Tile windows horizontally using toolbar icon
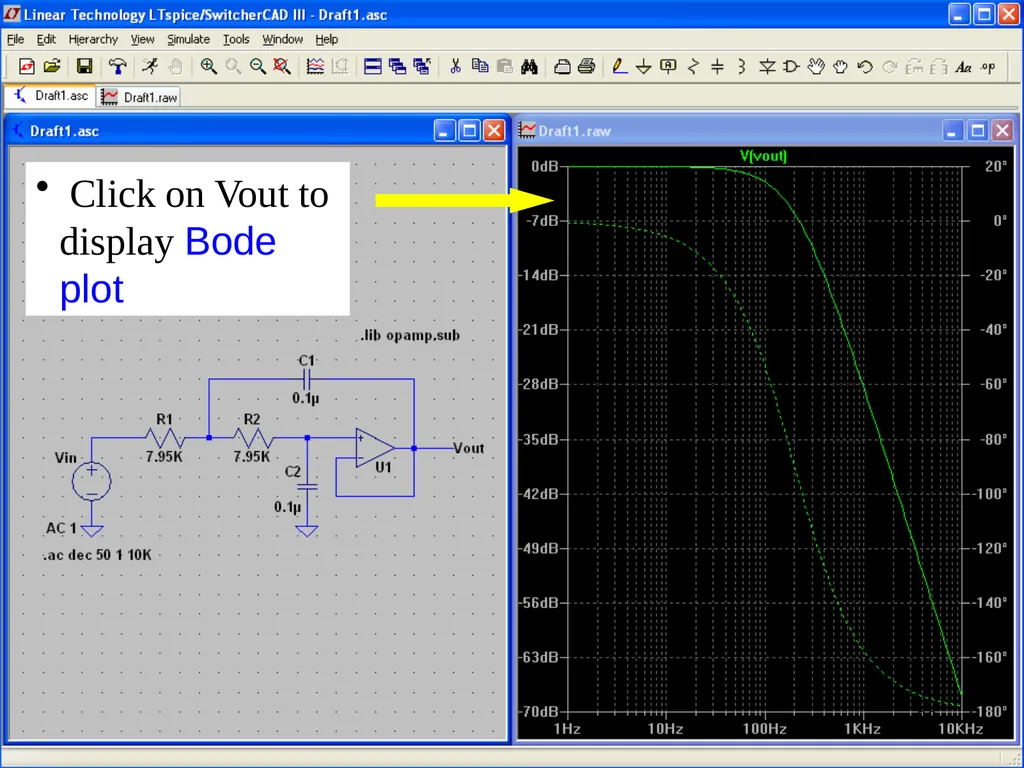Screen dimensions: 1024x768 pos(373,66)
